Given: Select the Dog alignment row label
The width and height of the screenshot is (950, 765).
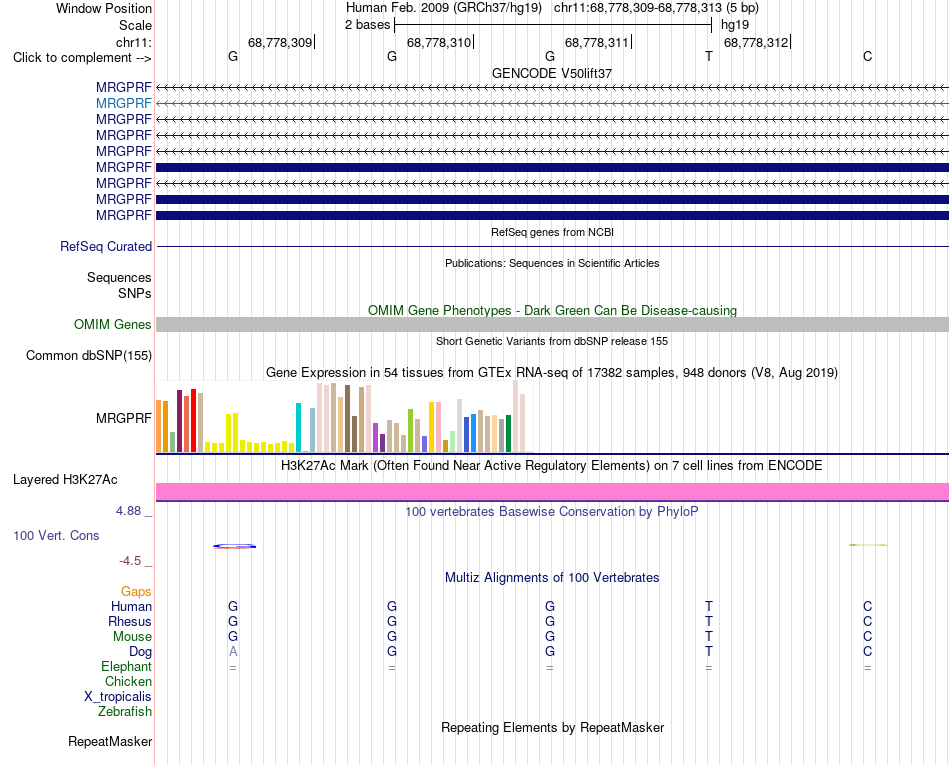Looking at the screenshot, I should pos(141,652).
